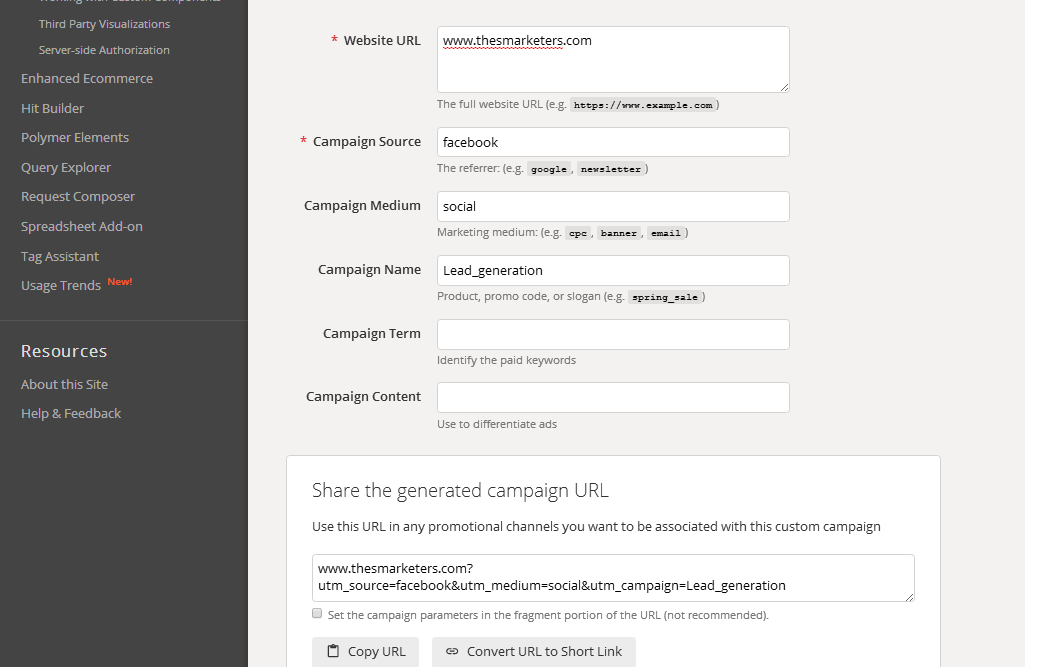The width and height of the screenshot is (1049, 667).
Task: Focus the empty Campaign Term field
Action: [x=613, y=335]
